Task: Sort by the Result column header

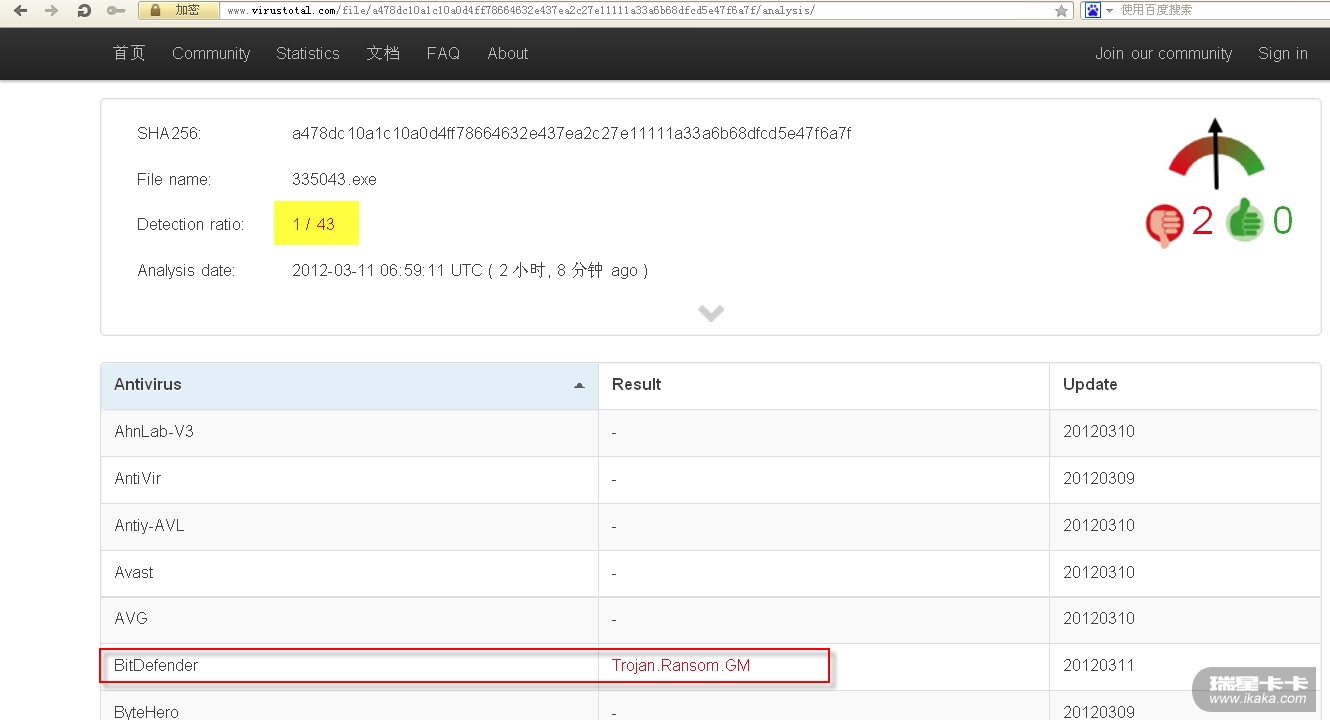Action: pos(824,385)
